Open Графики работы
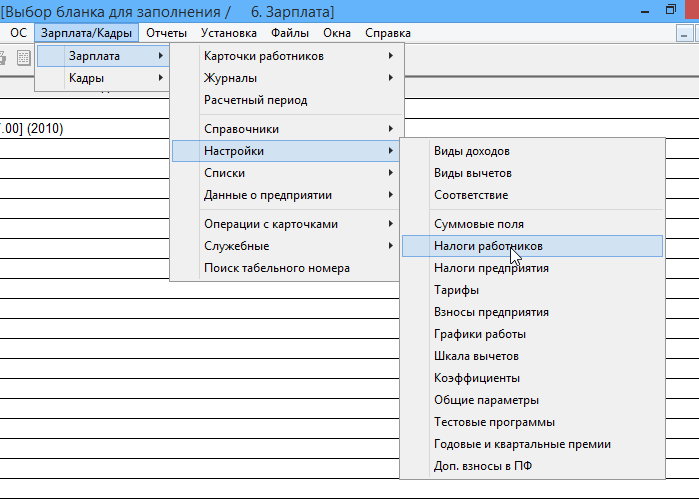This screenshot has height=500, width=699. click(532, 334)
